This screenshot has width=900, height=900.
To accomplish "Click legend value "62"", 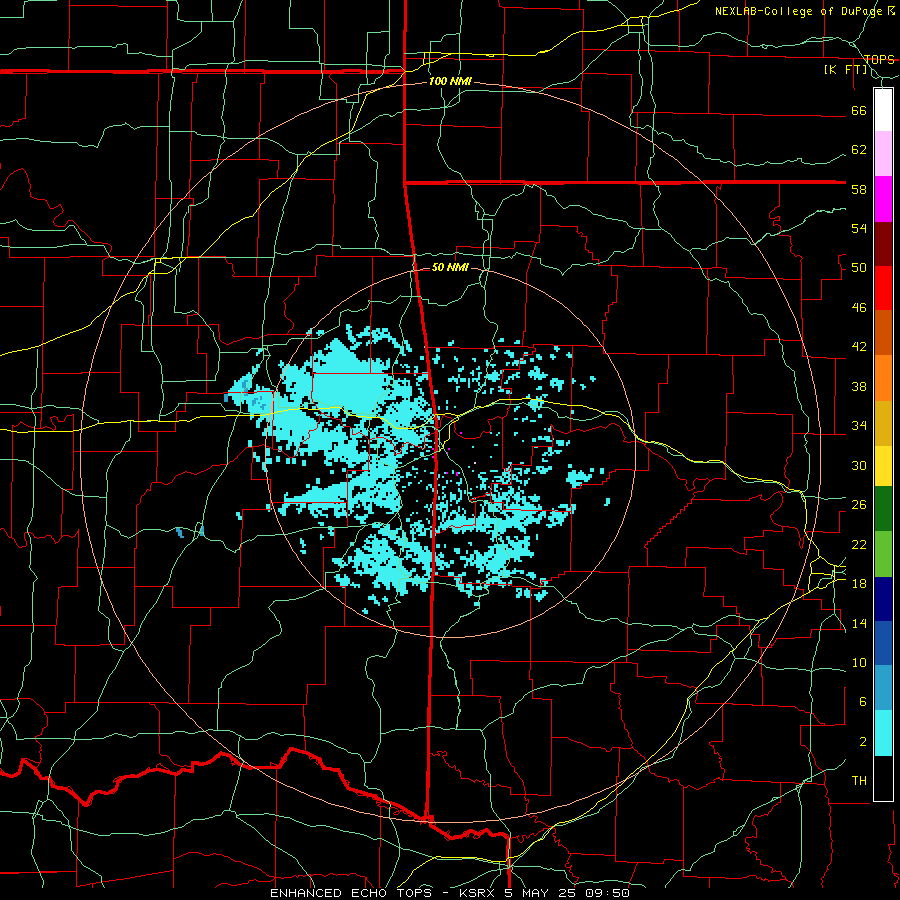I will click(859, 150).
